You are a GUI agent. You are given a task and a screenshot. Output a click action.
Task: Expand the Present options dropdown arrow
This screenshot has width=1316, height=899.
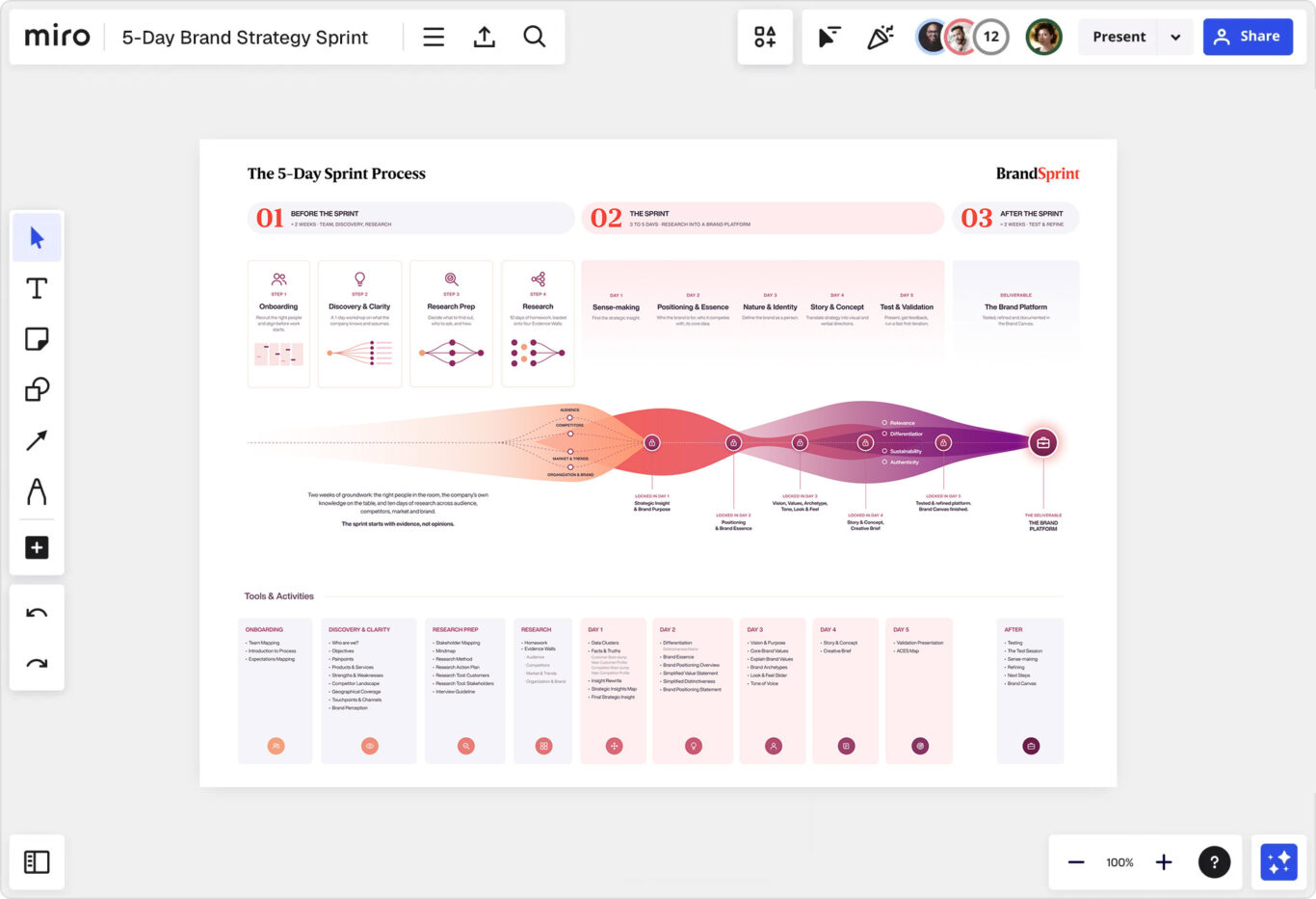click(x=1175, y=37)
